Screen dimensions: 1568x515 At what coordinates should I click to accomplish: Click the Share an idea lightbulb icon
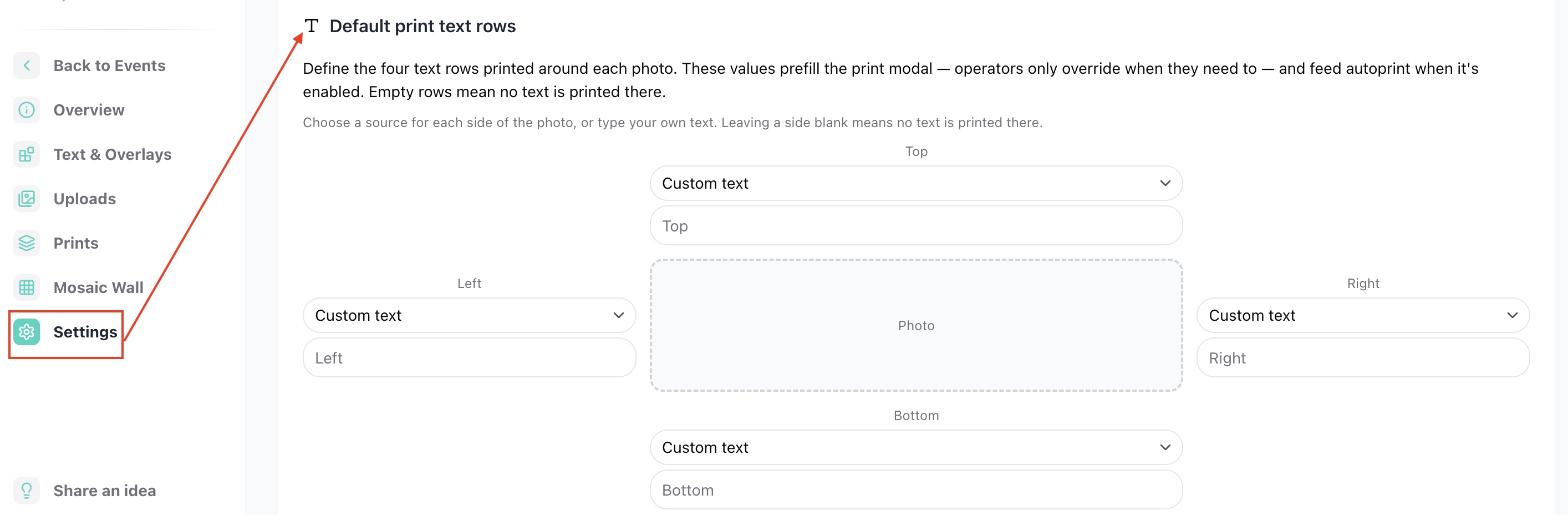pos(27,491)
